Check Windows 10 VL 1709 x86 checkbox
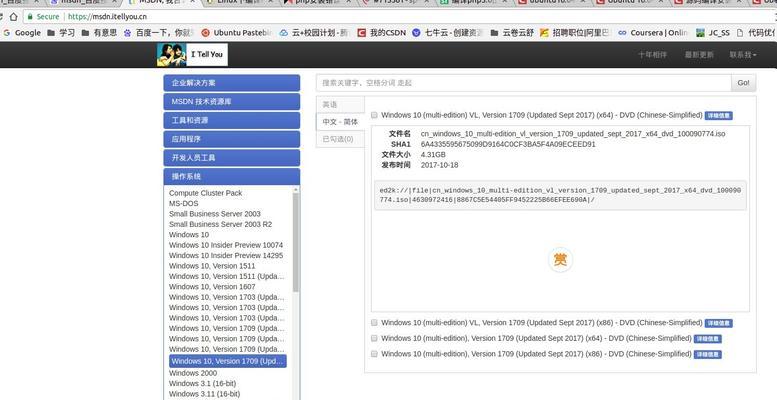 [375, 323]
